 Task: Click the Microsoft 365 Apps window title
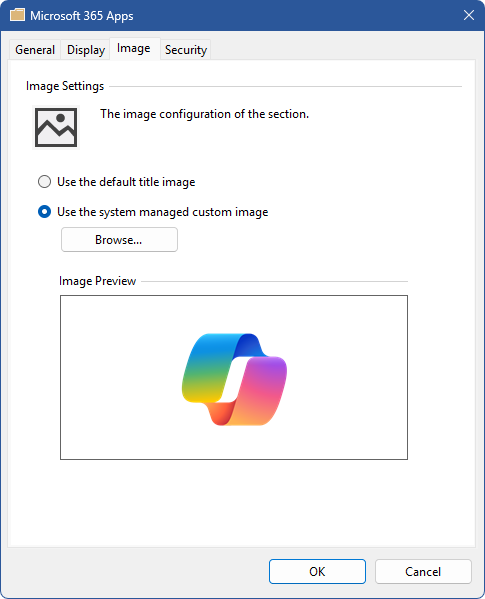tap(82, 16)
